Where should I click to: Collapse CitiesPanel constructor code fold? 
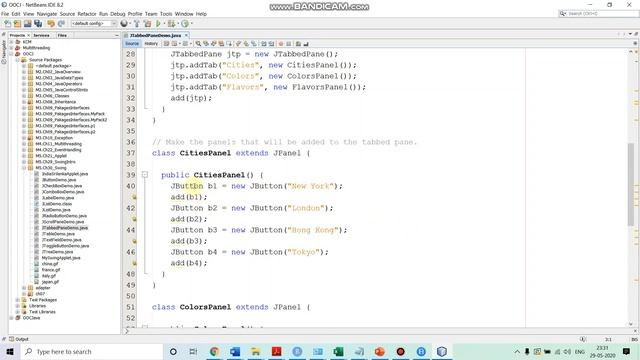click(x=145, y=175)
